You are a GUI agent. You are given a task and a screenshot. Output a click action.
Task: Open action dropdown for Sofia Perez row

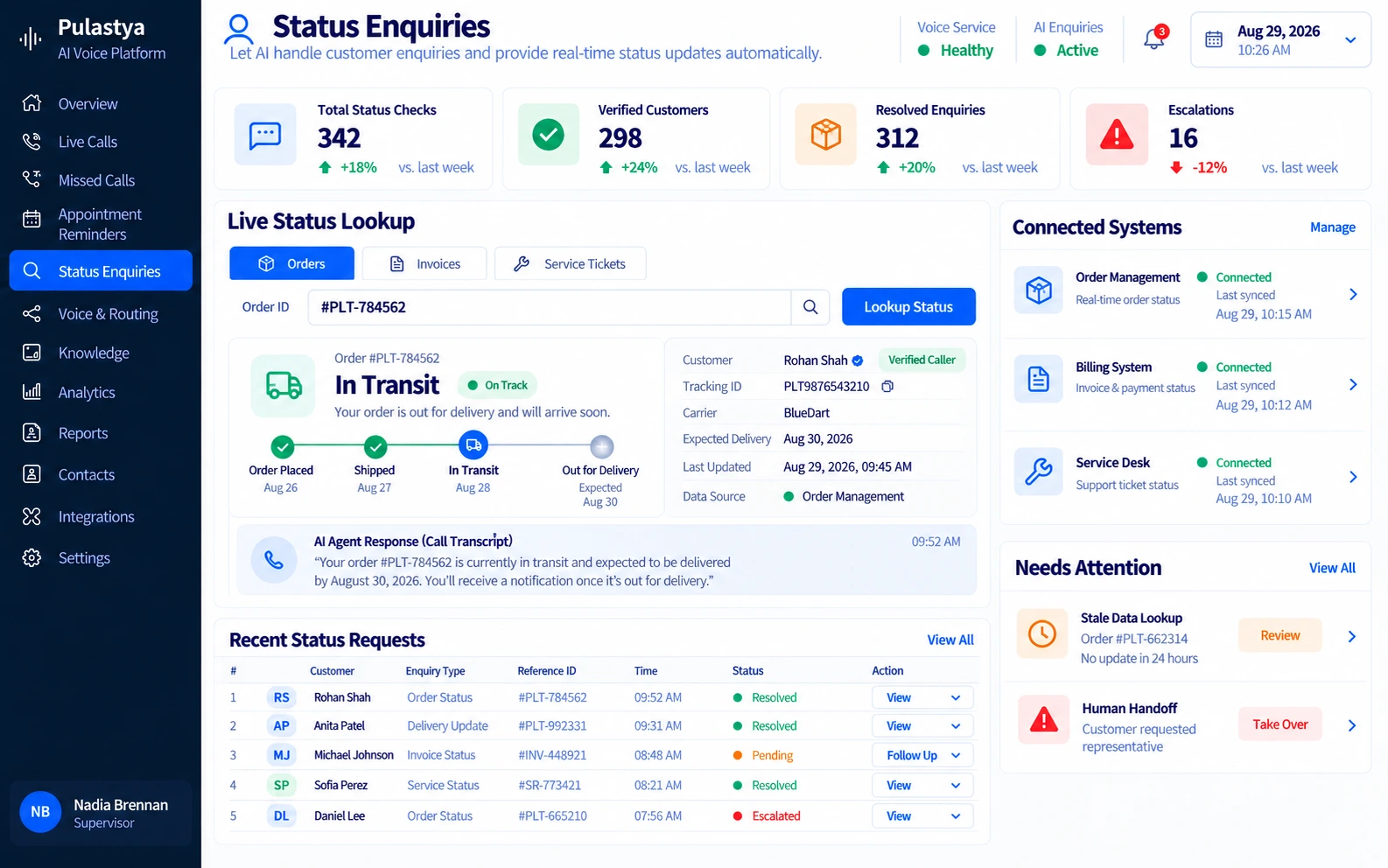[922, 786]
